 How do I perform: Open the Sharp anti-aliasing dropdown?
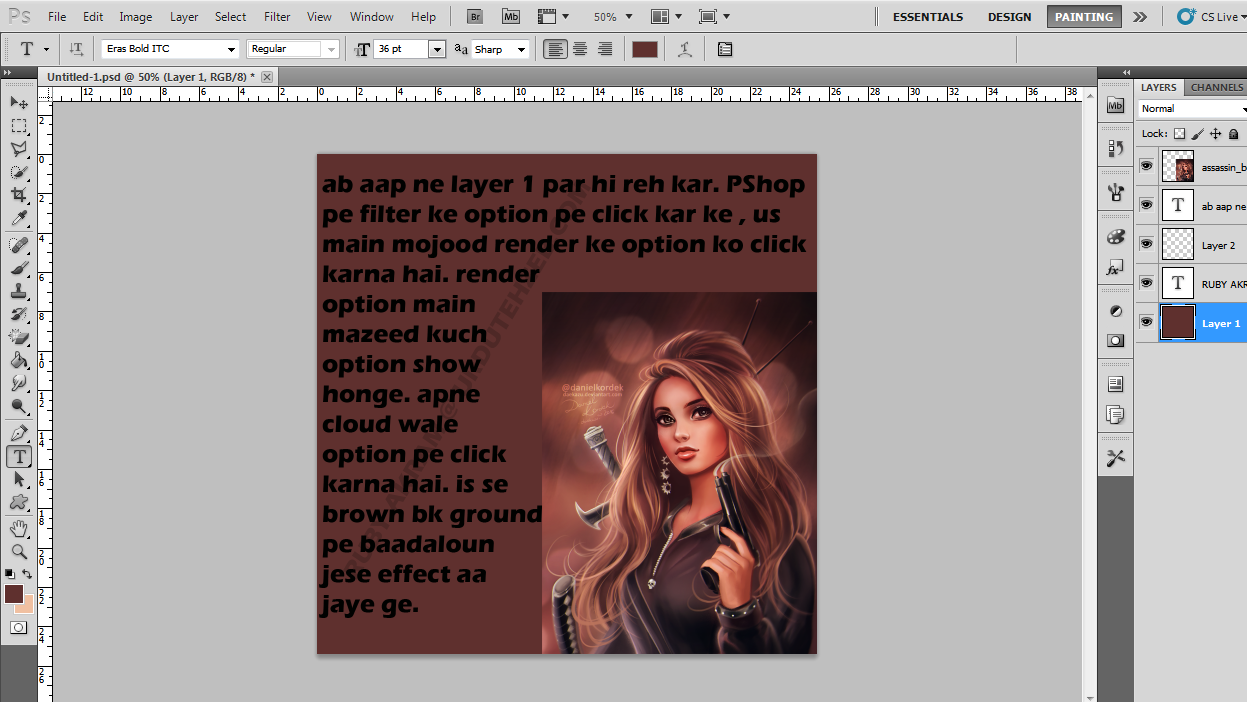[x=520, y=49]
